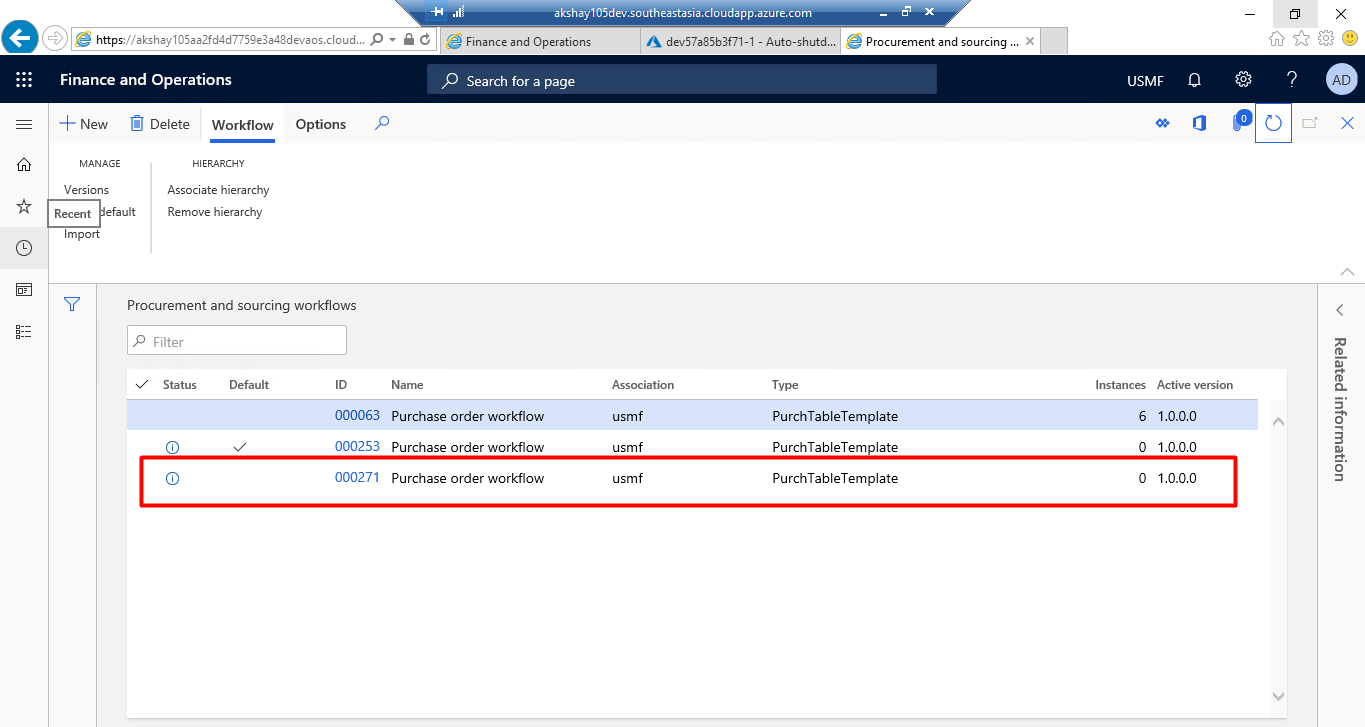
Task: Sort by the Type column header
Action: tap(785, 385)
